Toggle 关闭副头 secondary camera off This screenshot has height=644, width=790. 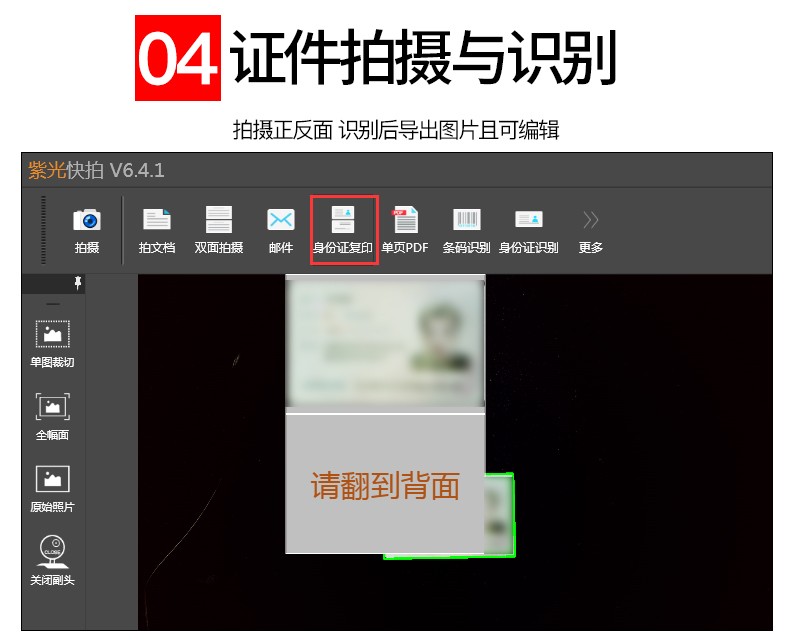[52, 559]
